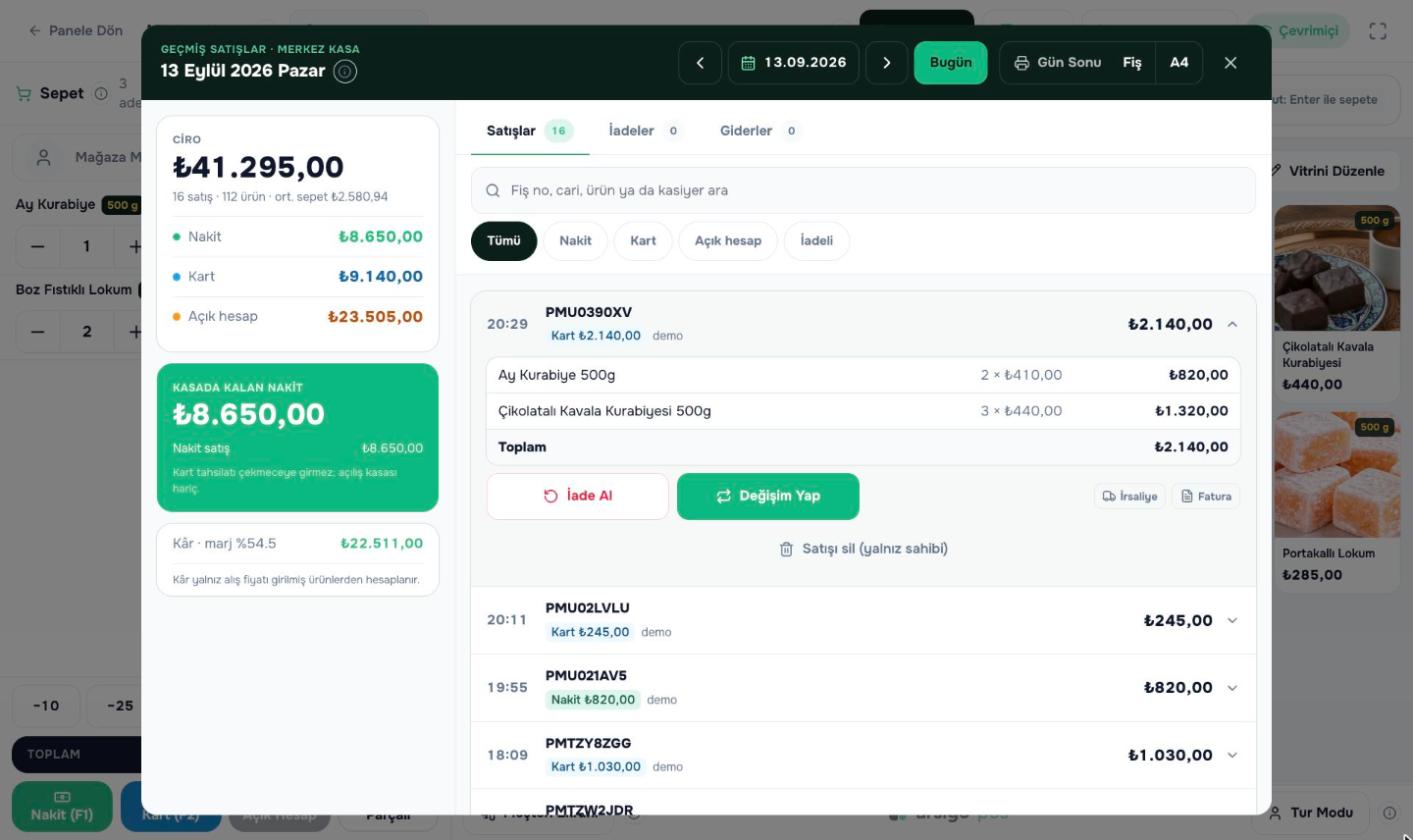Click the İade Al refund button
The image size is (1413, 840).
click(578, 496)
